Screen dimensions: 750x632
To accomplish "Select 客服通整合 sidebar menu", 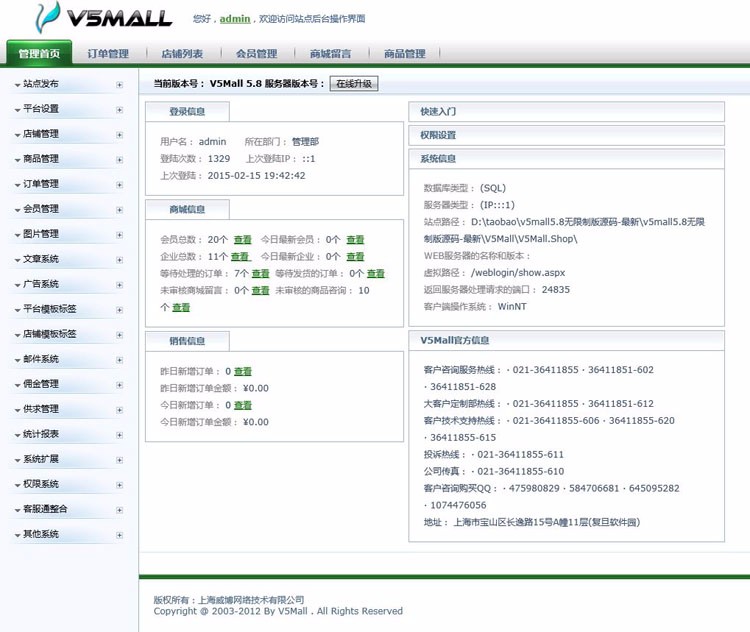I will tap(45, 509).
